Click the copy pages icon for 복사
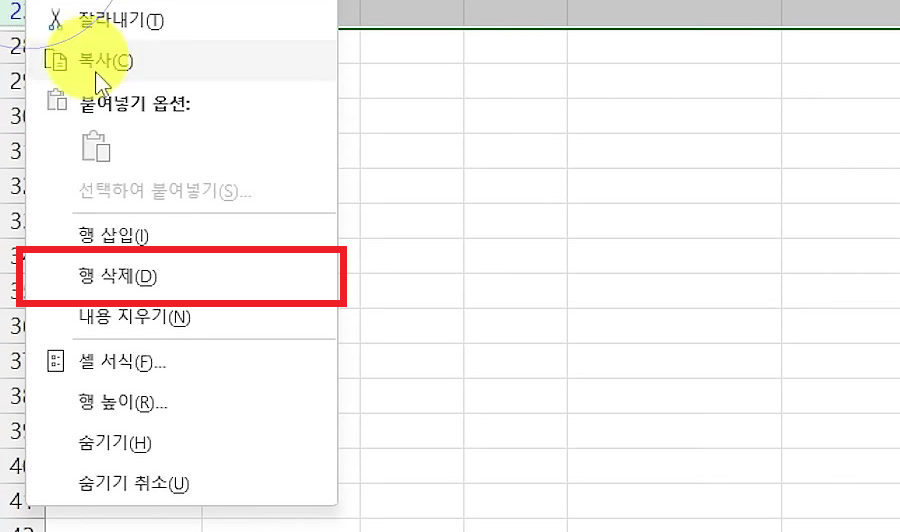Viewport: 900px width, 532px height. [56, 60]
